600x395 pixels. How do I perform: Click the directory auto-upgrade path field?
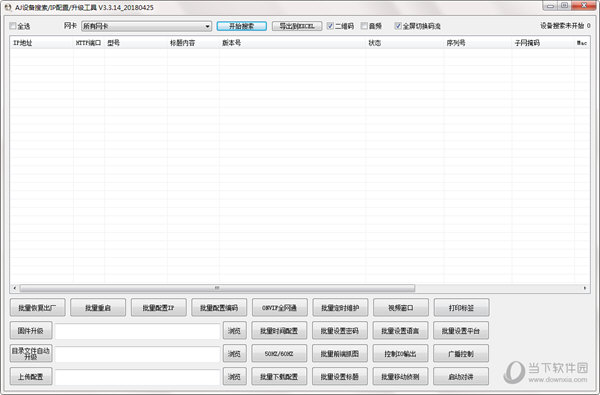[137, 354]
